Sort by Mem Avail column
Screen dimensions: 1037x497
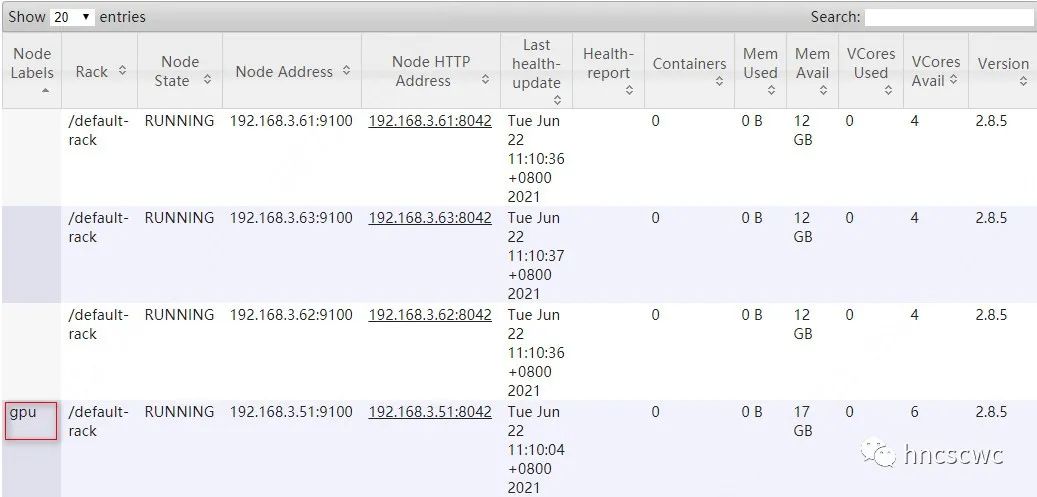click(x=812, y=71)
